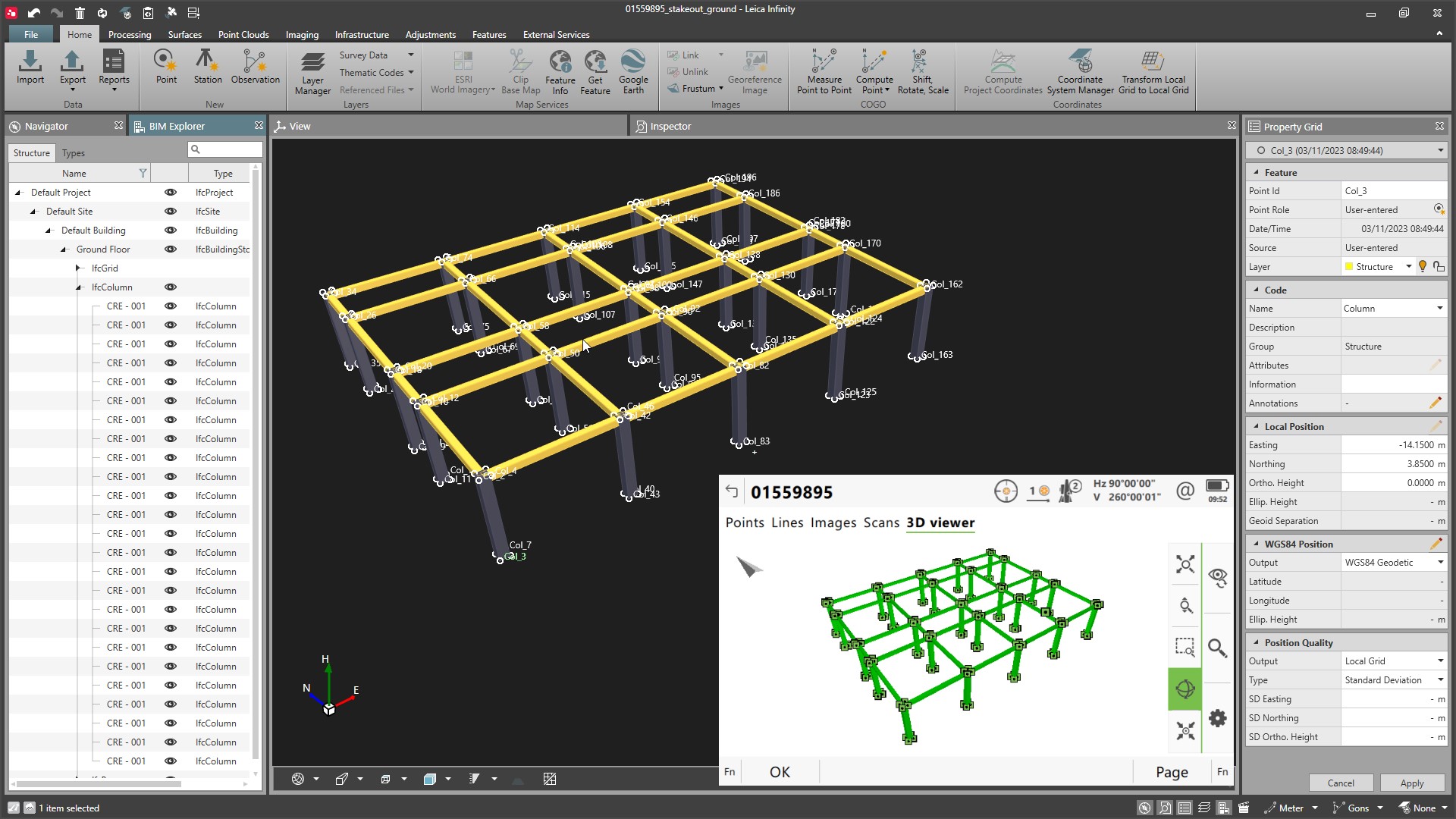Screen dimensions: 1456x819
Task: Switch to the Point Clouds ribbon tab
Action: click(243, 35)
